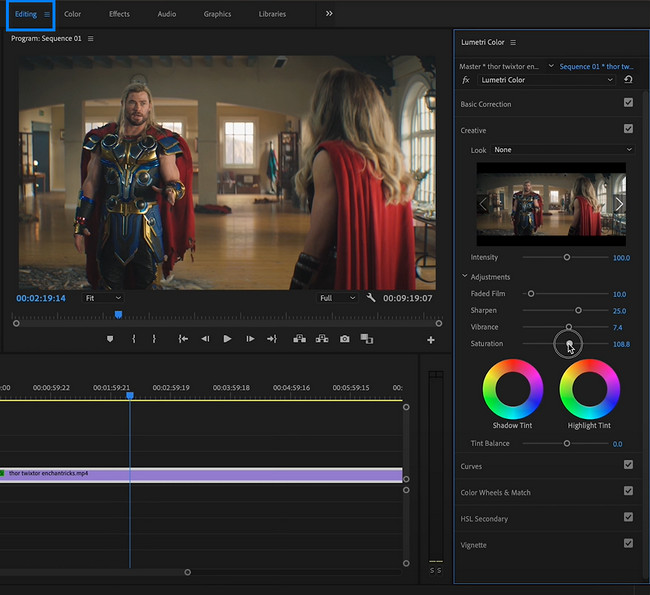This screenshot has height=595, width=650.
Task: Play the sequence in Program monitor
Action: pos(227,339)
